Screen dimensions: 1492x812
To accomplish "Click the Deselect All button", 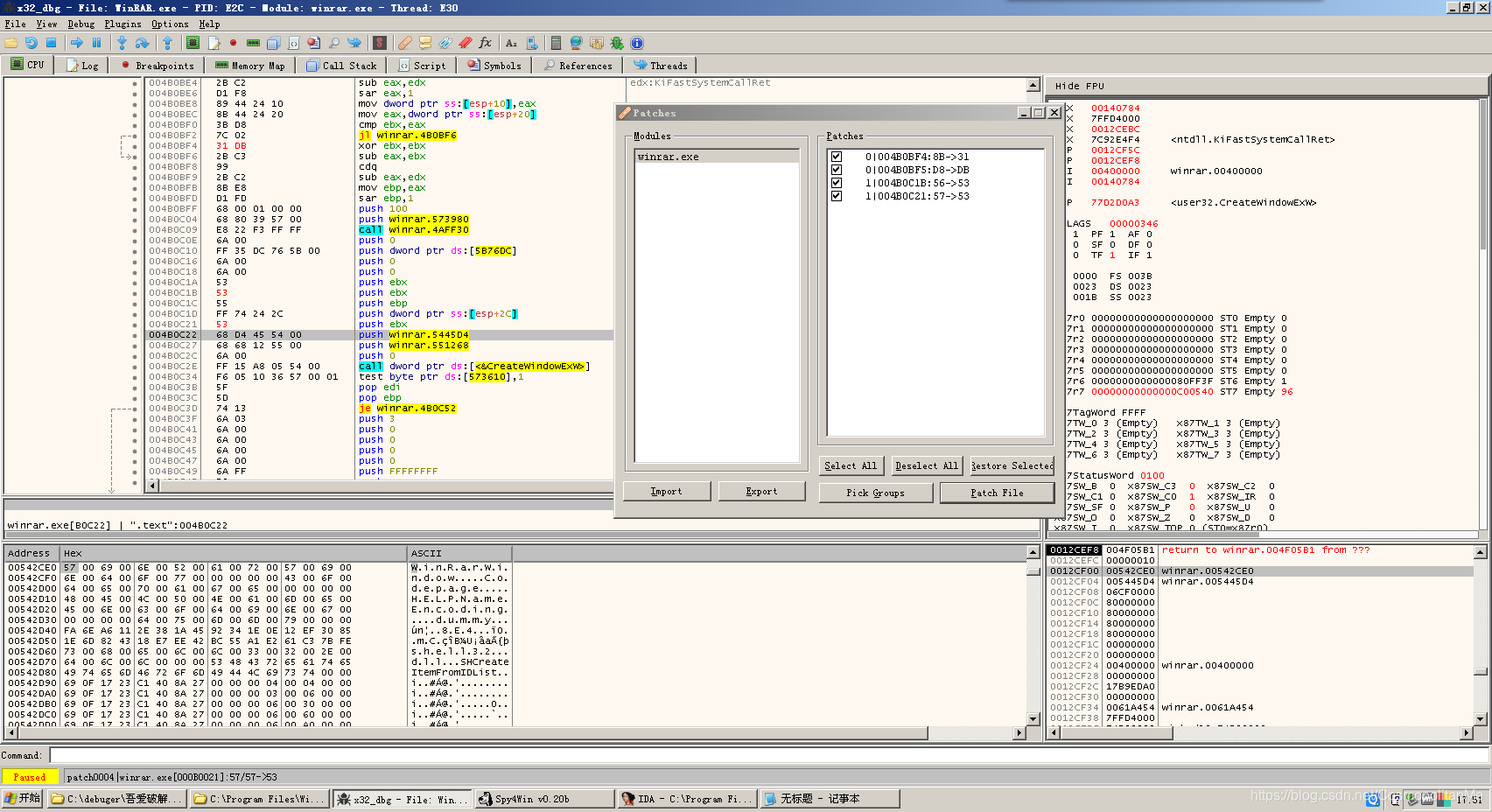I will (926, 466).
